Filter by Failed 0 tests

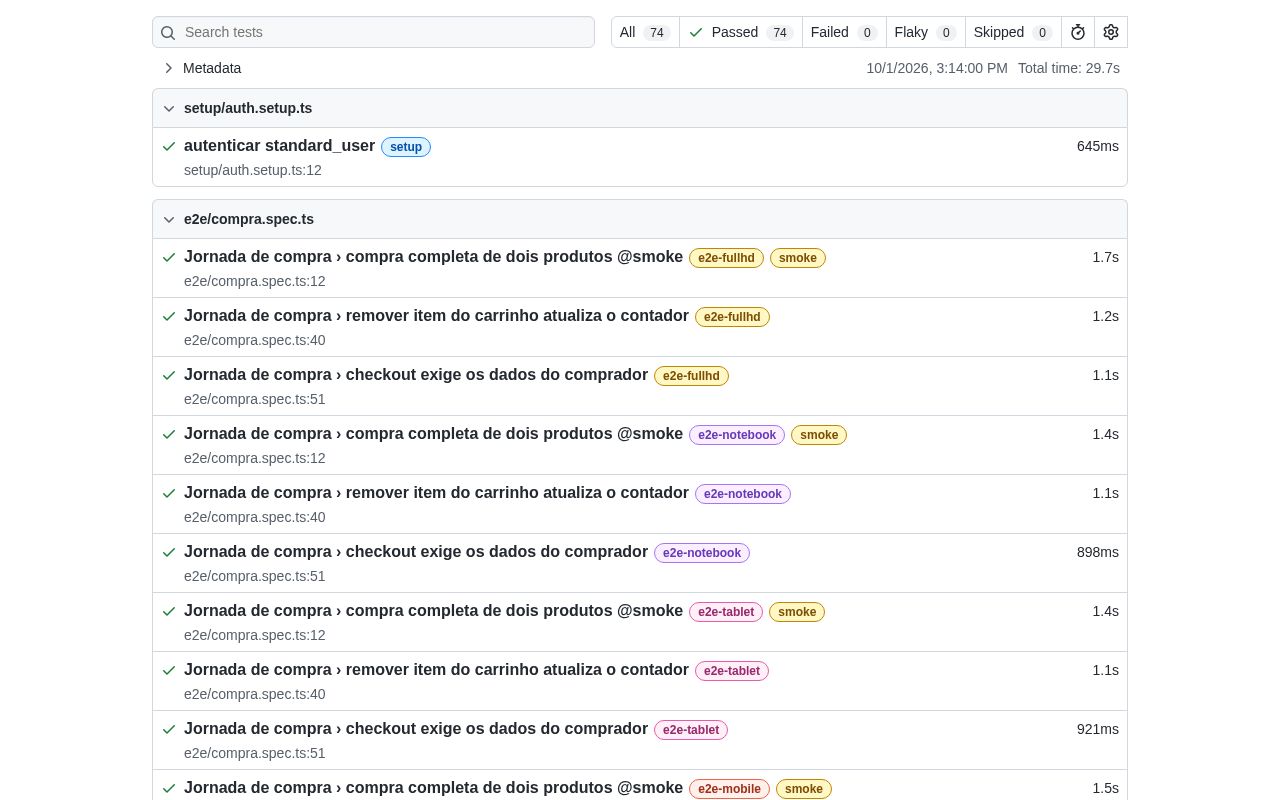click(x=844, y=32)
